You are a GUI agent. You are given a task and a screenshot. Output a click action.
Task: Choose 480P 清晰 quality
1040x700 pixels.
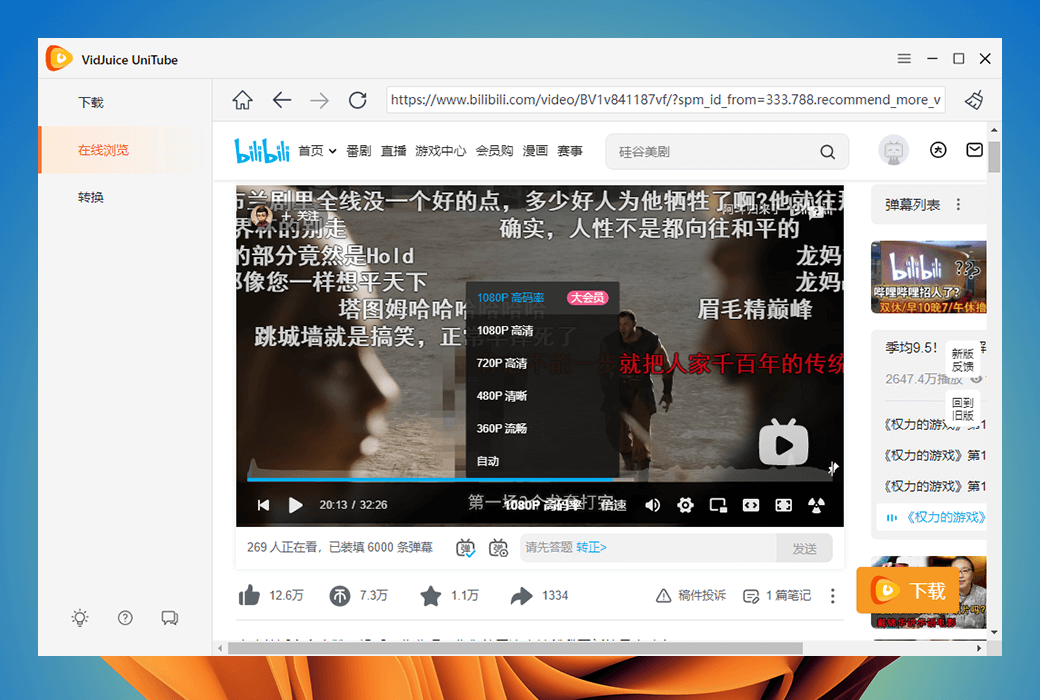(x=543, y=395)
